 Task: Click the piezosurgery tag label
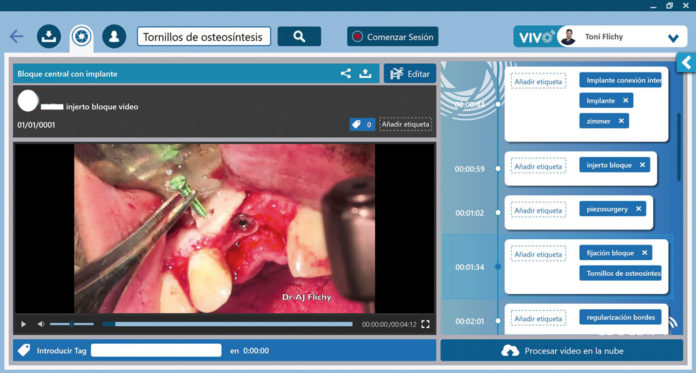607,209
